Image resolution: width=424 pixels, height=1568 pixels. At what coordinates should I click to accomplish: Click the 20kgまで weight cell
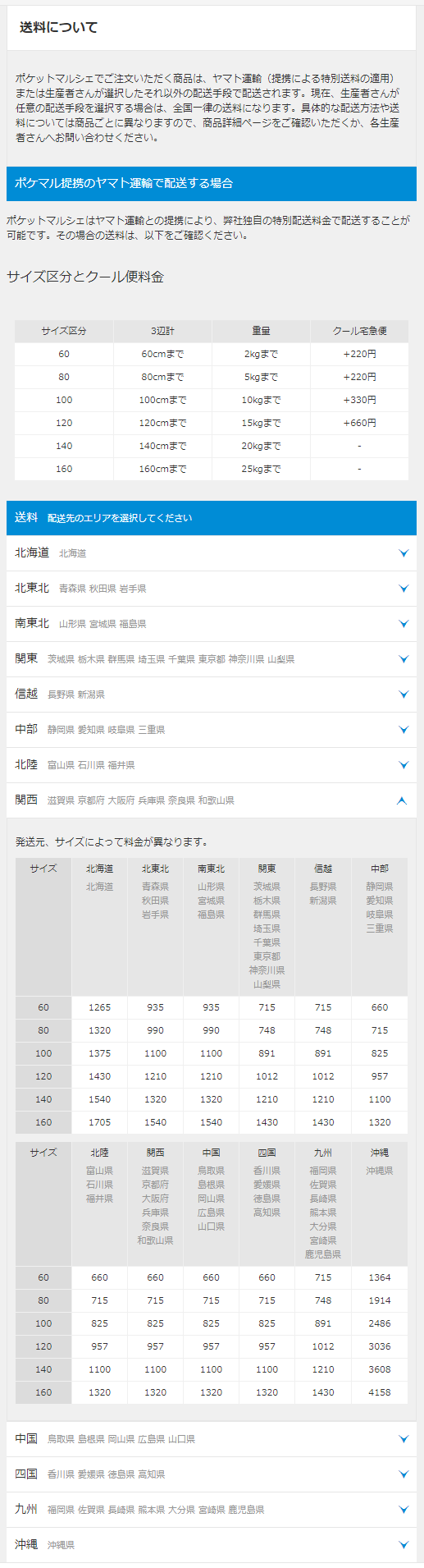(x=261, y=446)
